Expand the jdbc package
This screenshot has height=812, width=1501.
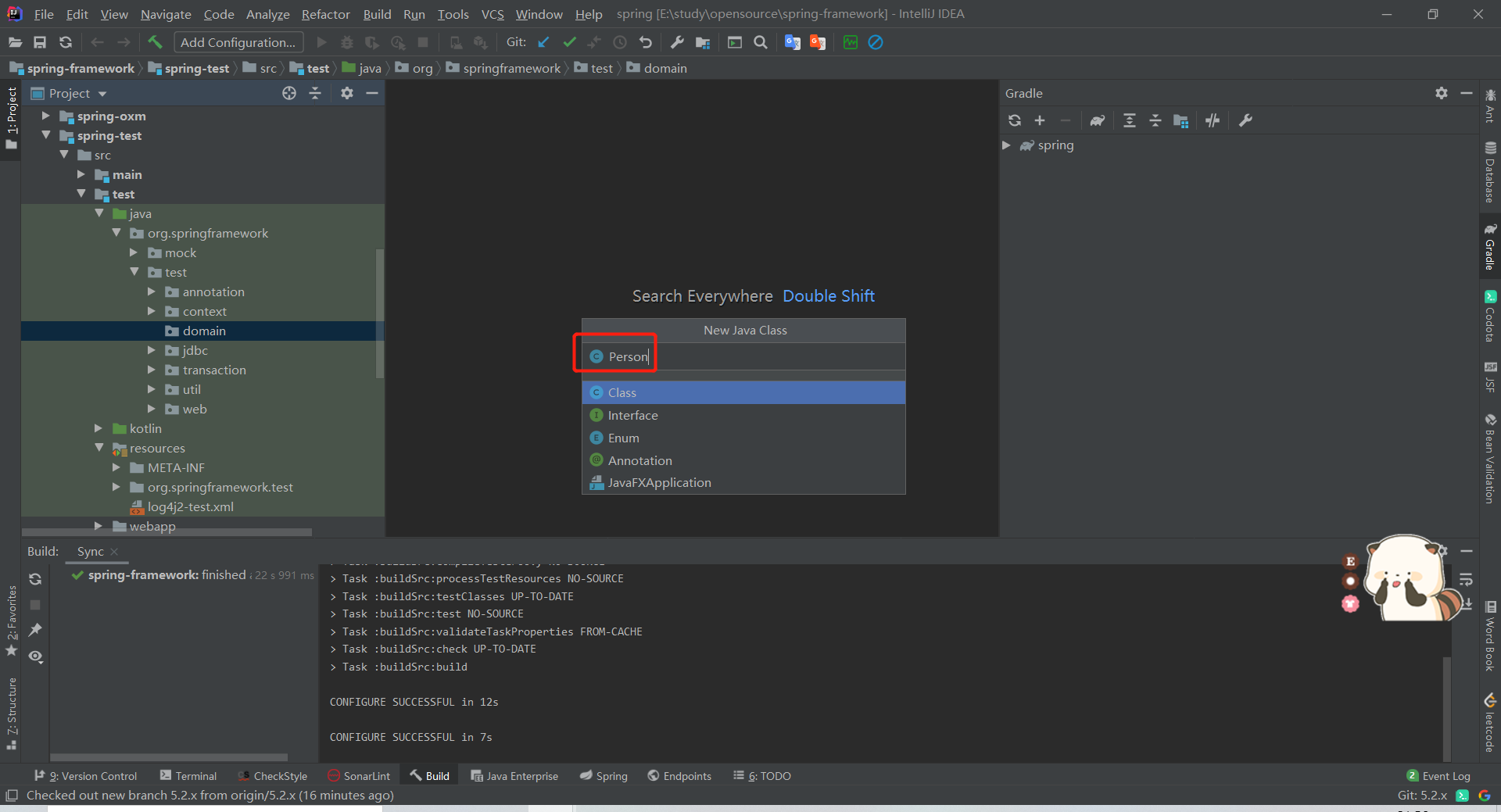(152, 350)
